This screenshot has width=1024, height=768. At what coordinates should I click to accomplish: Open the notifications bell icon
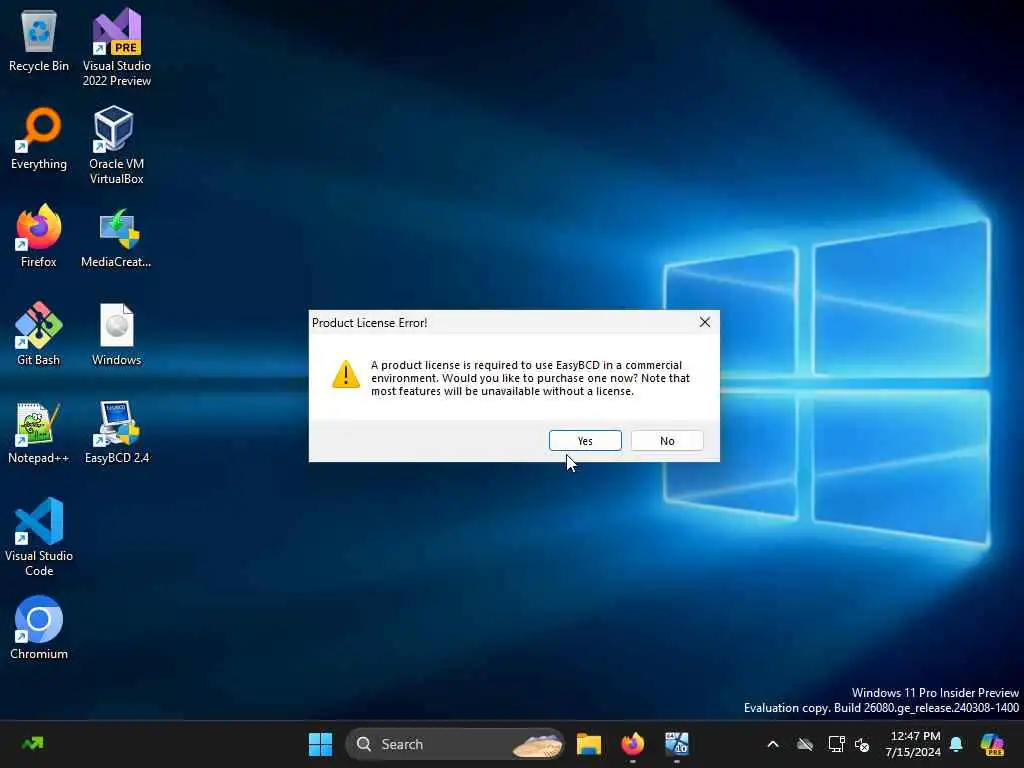pyautogui.click(x=956, y=744)
